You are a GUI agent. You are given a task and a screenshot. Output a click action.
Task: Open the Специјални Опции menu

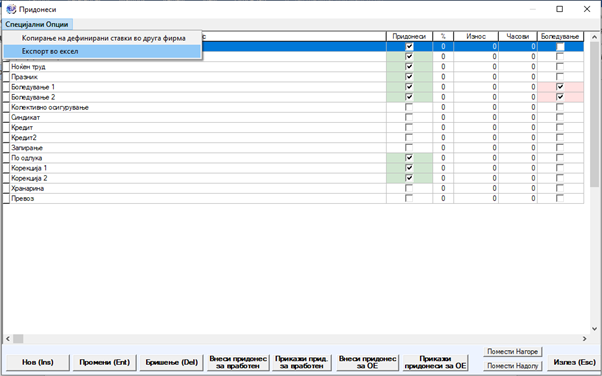37,24
